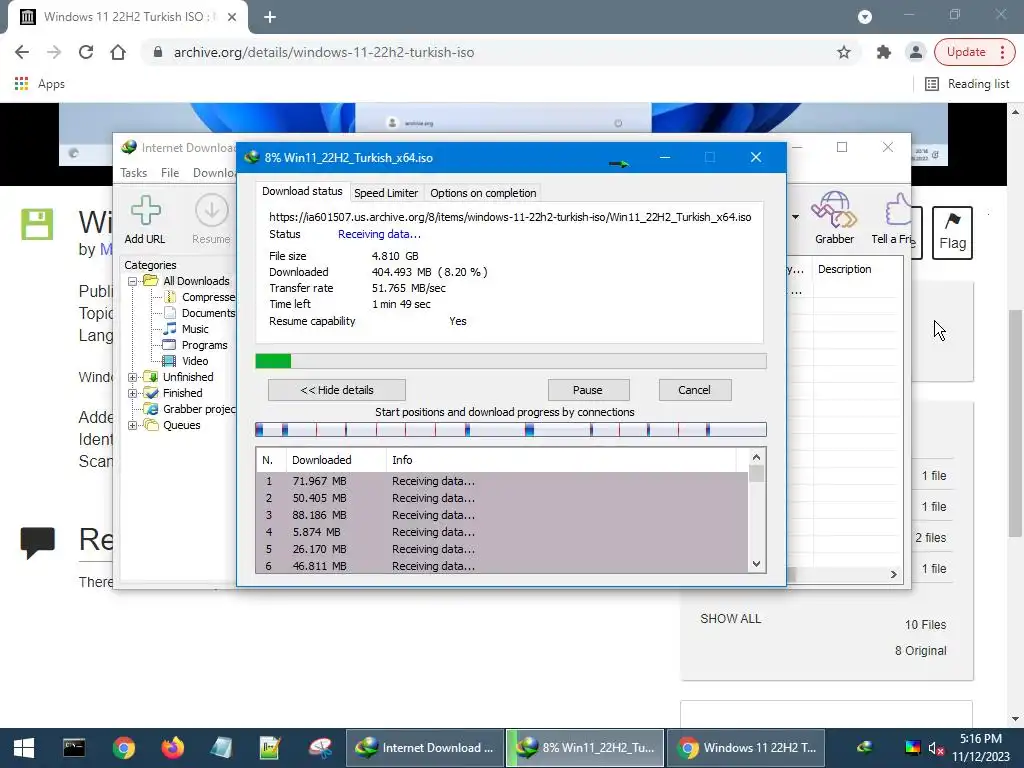
Task: Click the Add URL icon in IDM
Action: pos(145,219)
